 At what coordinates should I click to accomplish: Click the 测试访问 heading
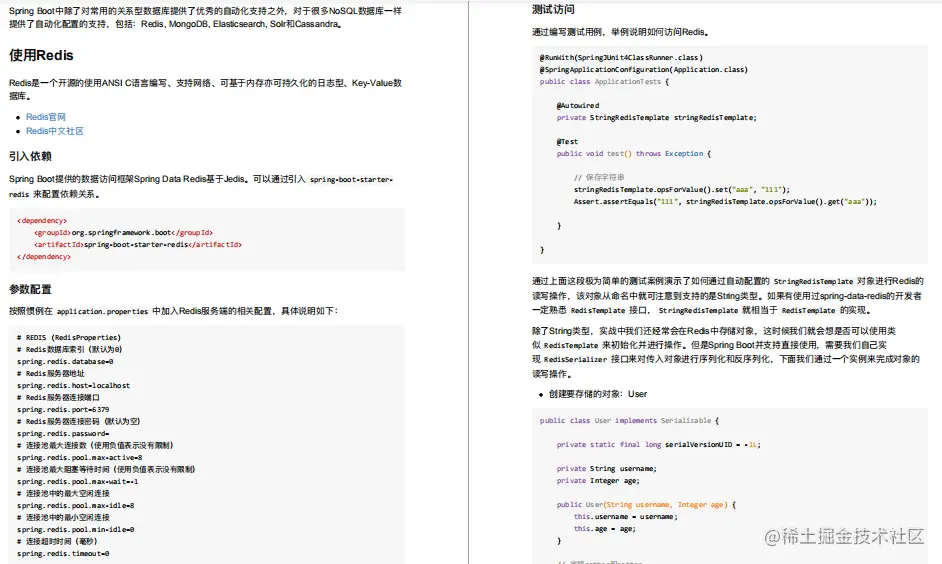coord(553,10)
